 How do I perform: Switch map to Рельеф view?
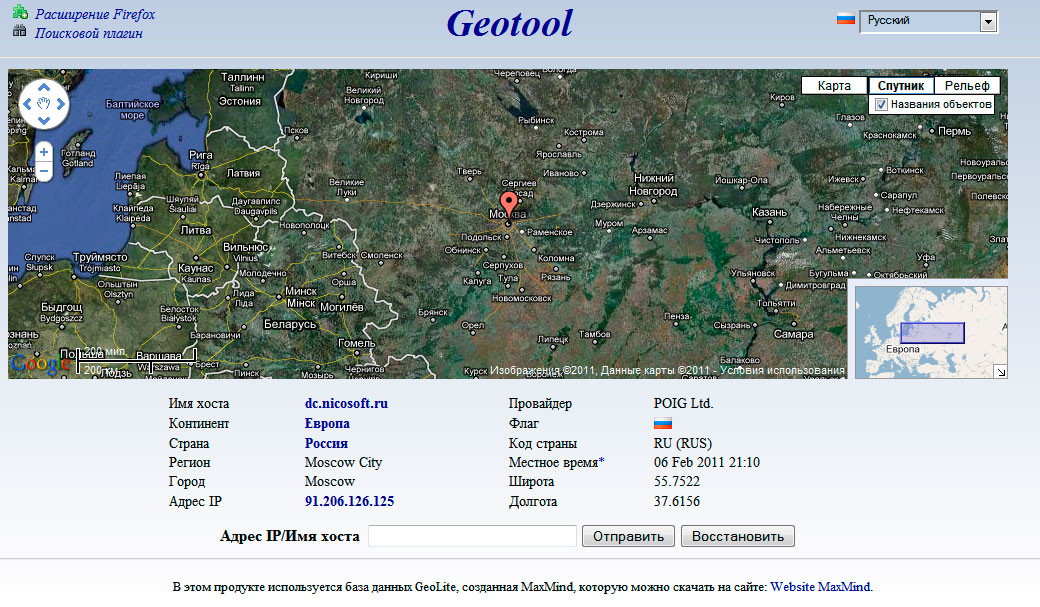pyautogui.click(x=966, y=86)
